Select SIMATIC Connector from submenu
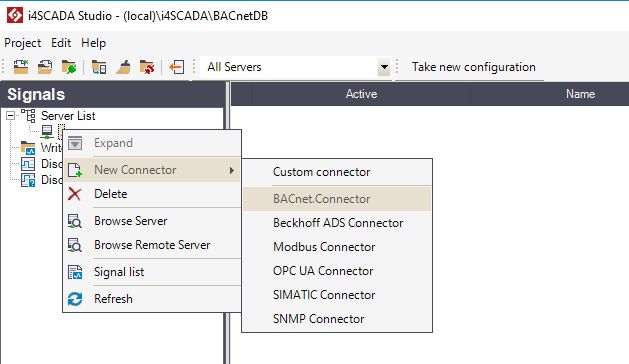This screenshot has width=629, height=364. (x=337, y=295)
